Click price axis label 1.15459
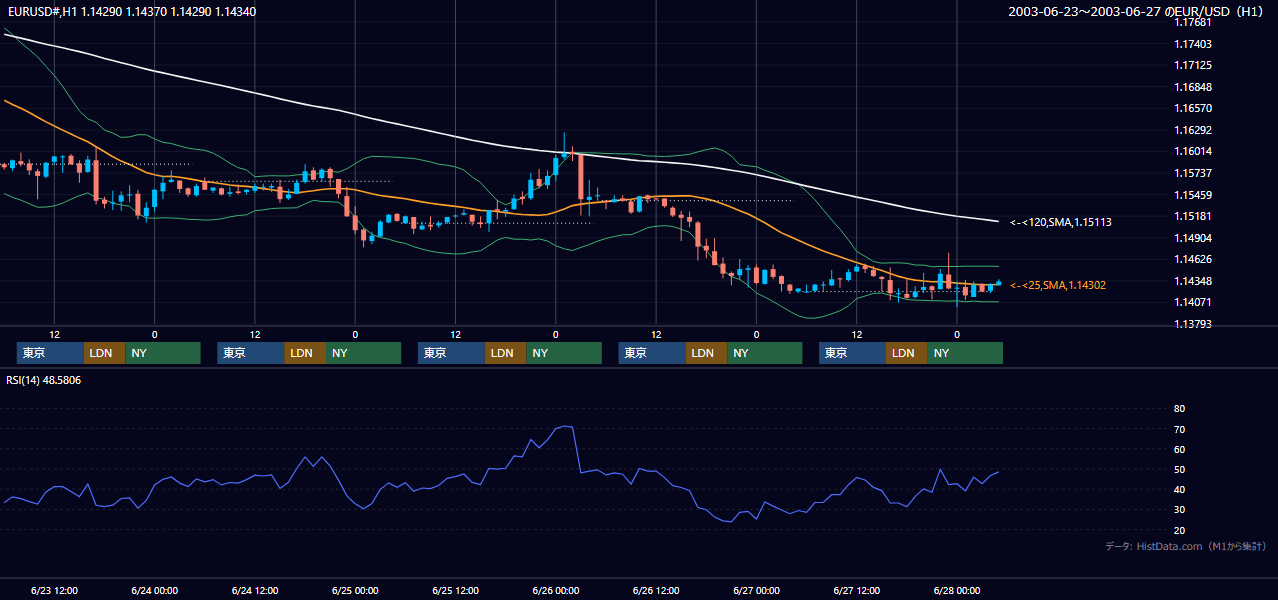Viewport: 1278px width, 600px height. (1192, 195)
